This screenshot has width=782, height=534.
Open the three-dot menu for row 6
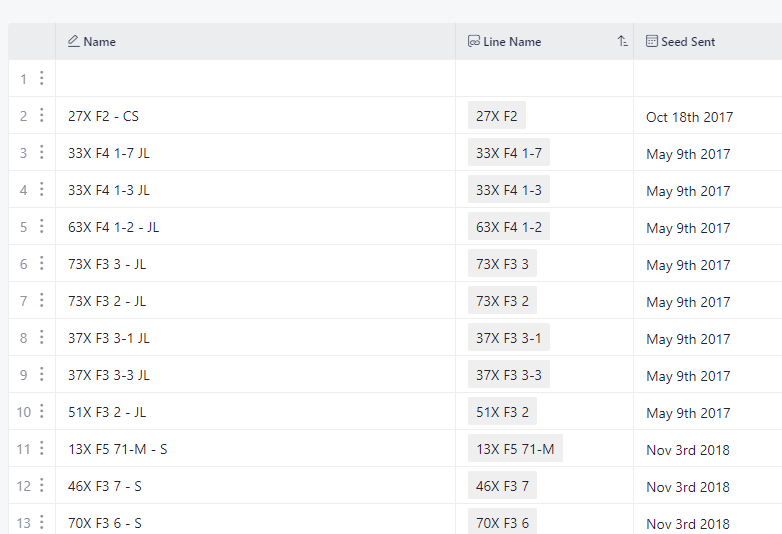41,263
